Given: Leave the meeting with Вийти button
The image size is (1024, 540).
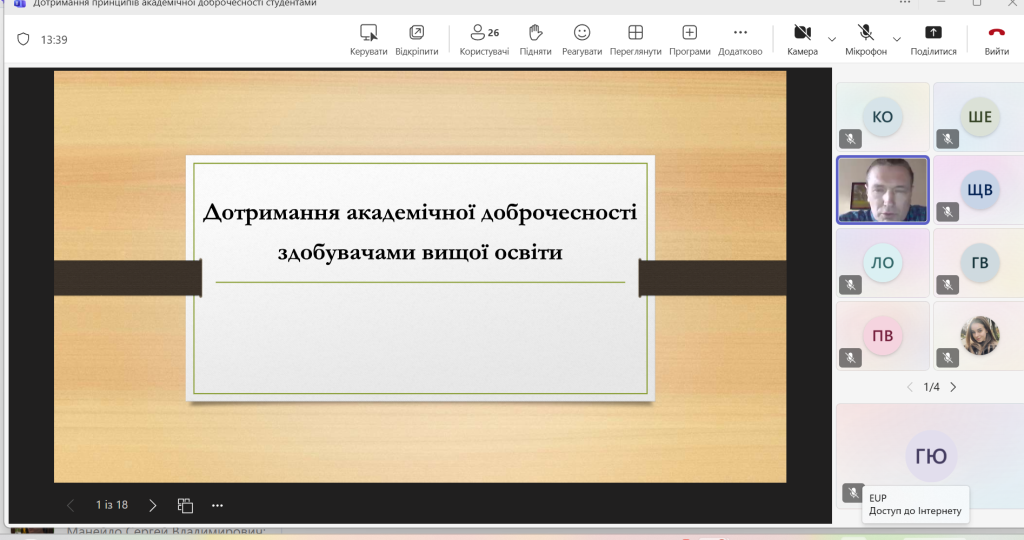Looking at the screenshot, I should click(996, 33).
